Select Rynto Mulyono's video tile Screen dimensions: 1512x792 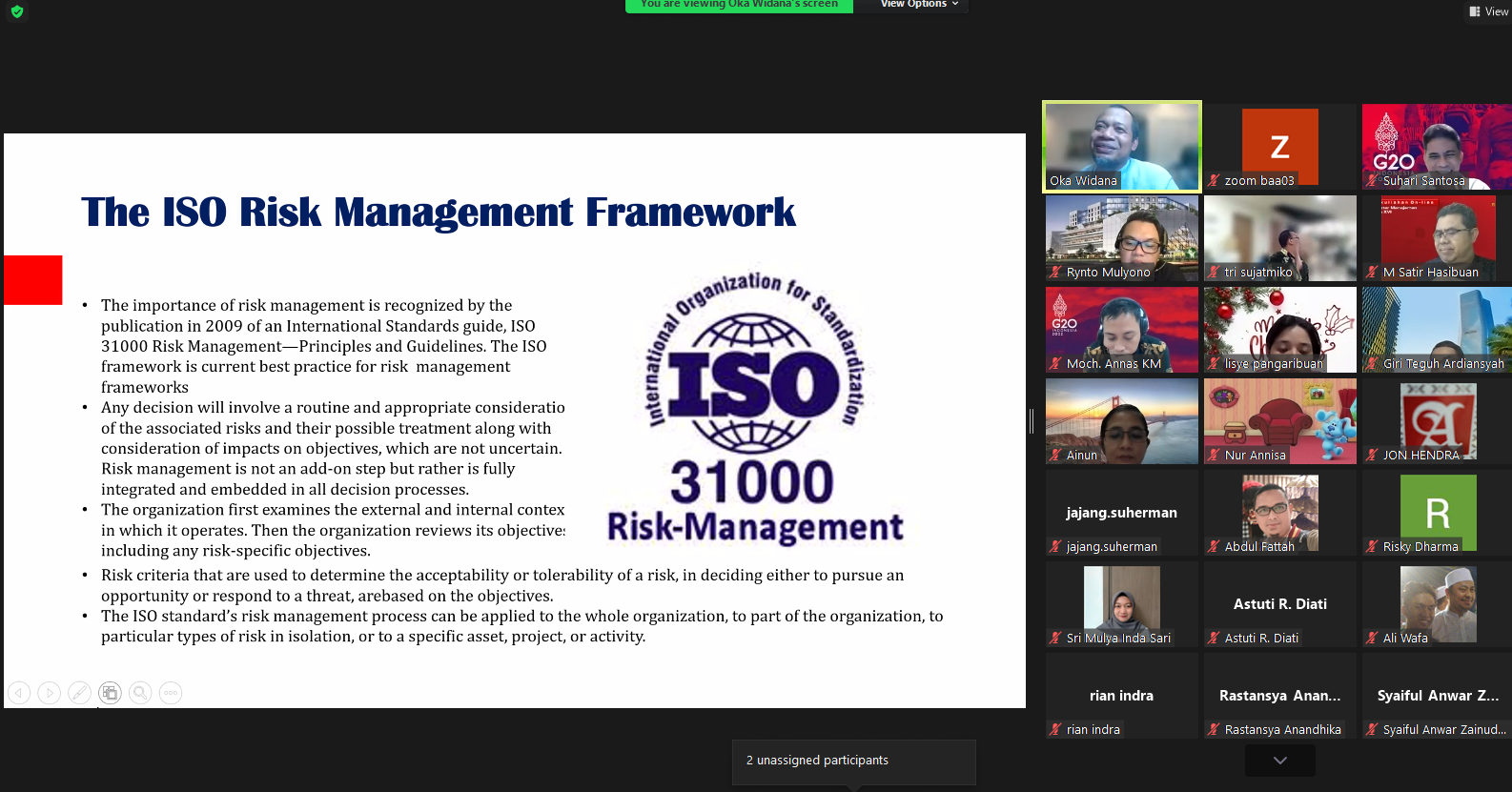tap(1122, 238)
